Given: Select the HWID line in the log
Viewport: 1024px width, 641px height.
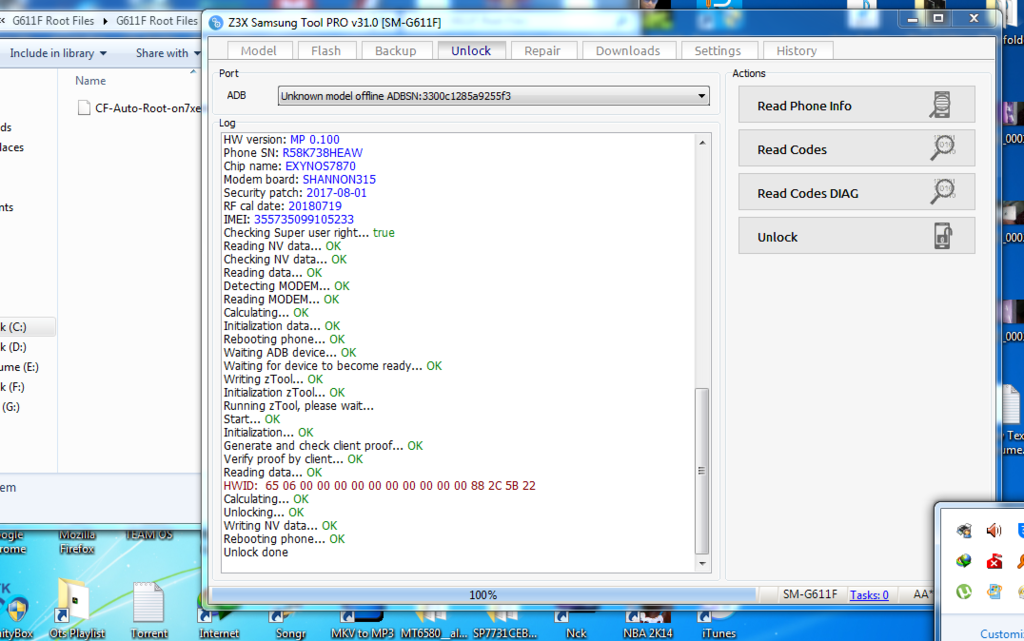Looking at the screenshot, I should [x=379, y=486].
